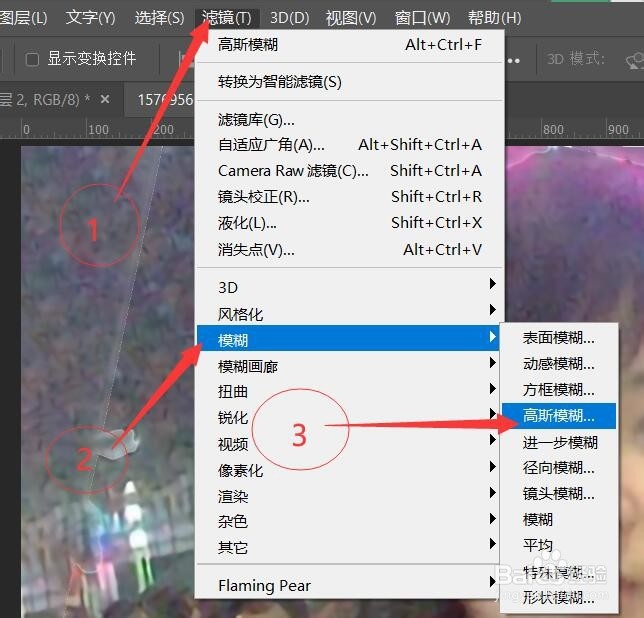Select highlighted 模糊 submenu entry
644x618 pixels.
point(348,338)
